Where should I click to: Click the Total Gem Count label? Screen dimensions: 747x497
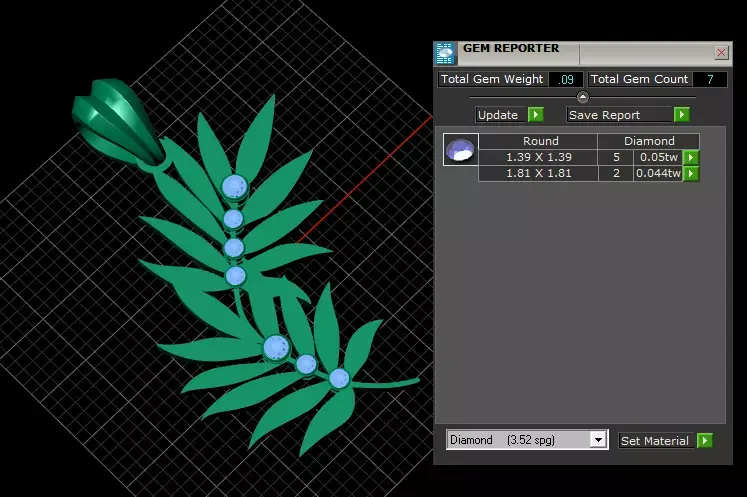(640, 79)
